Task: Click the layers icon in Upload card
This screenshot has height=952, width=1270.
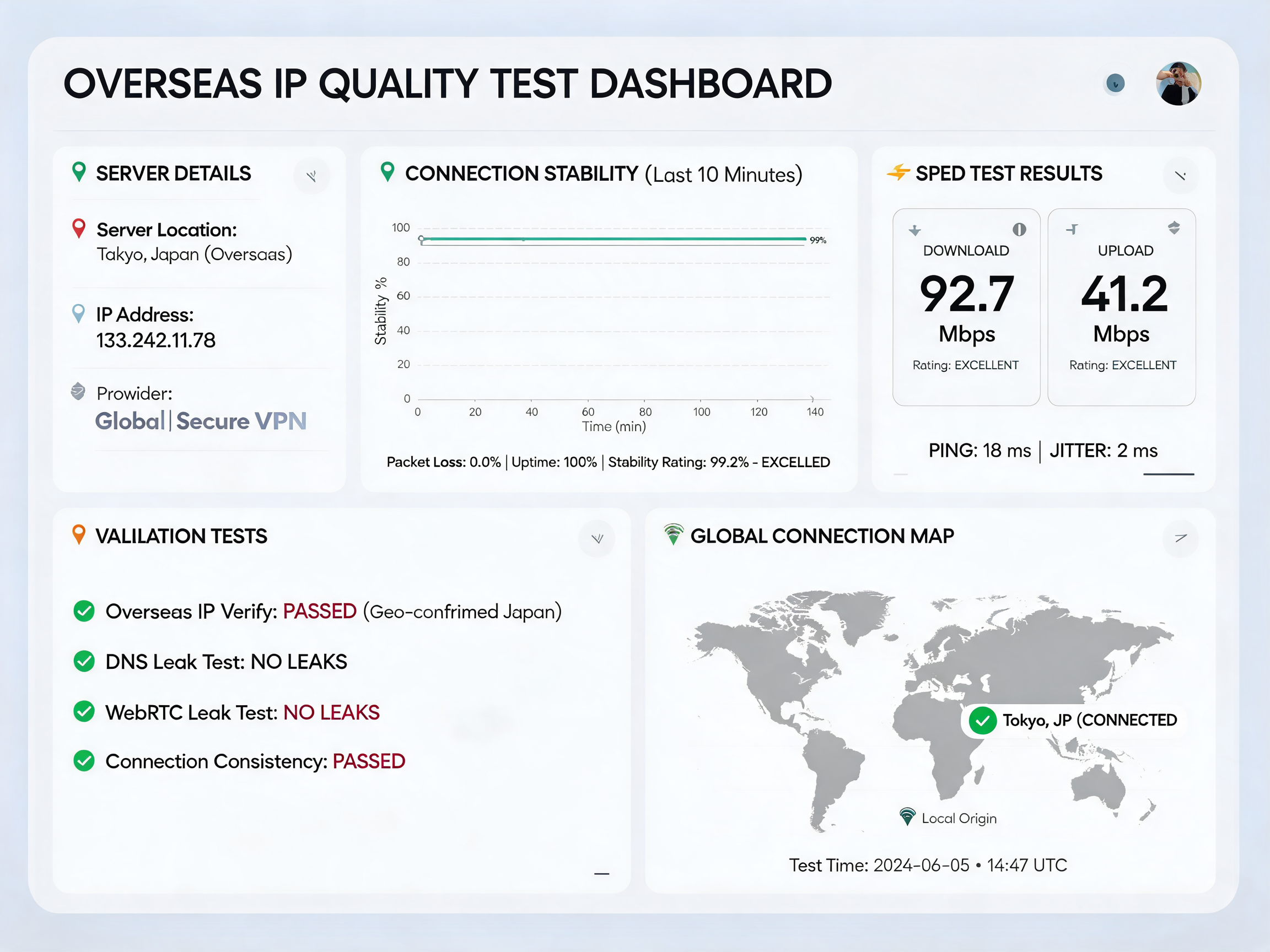Action: tap(1174, 228)
